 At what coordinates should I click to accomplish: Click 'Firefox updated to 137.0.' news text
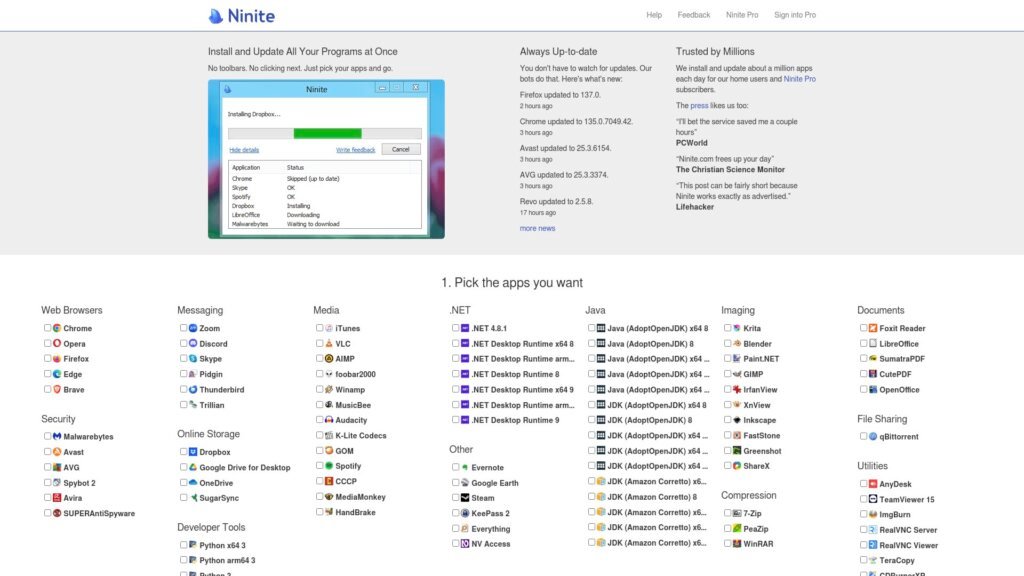click(560, 95)
